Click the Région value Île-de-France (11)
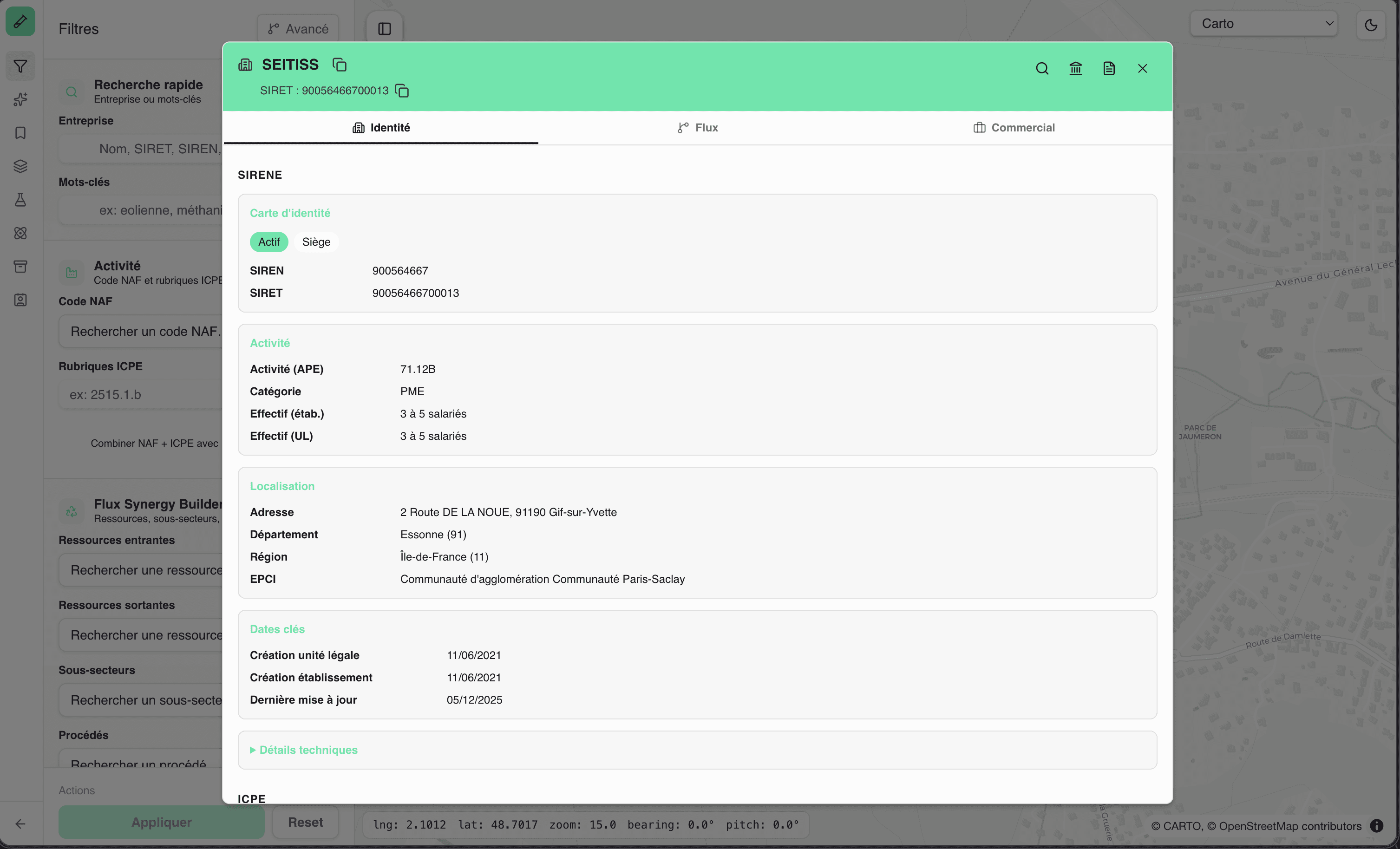This screenshot has height=849, width=1400. point(444,557)
